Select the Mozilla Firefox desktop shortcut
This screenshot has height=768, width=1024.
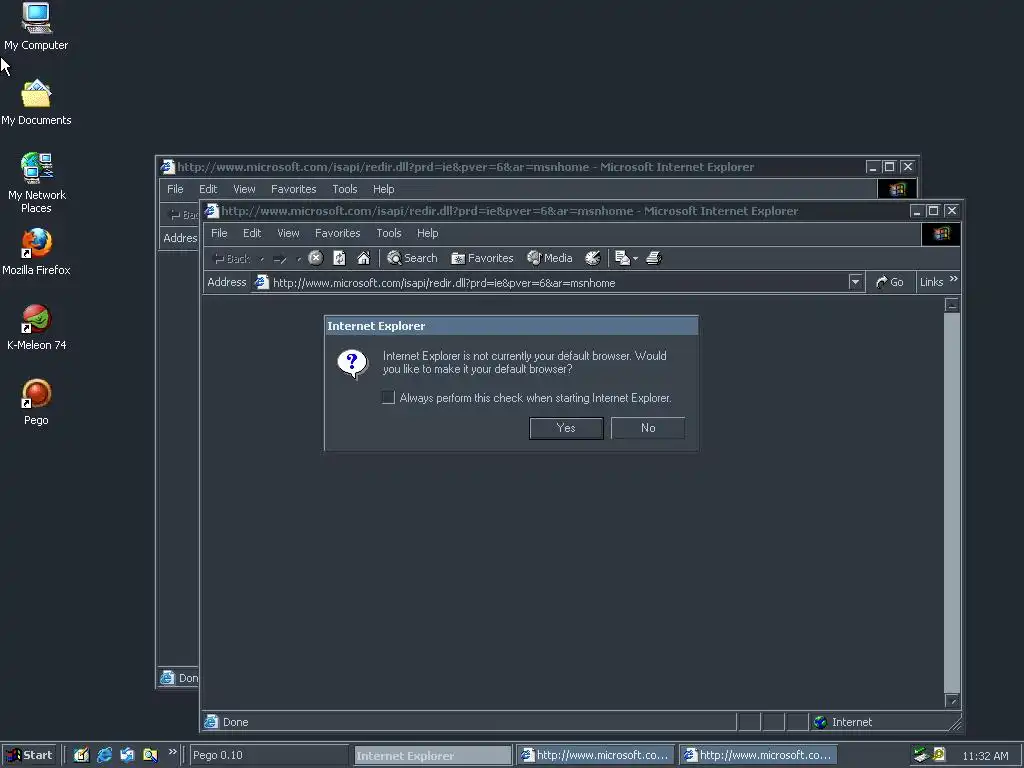[36, 252]
